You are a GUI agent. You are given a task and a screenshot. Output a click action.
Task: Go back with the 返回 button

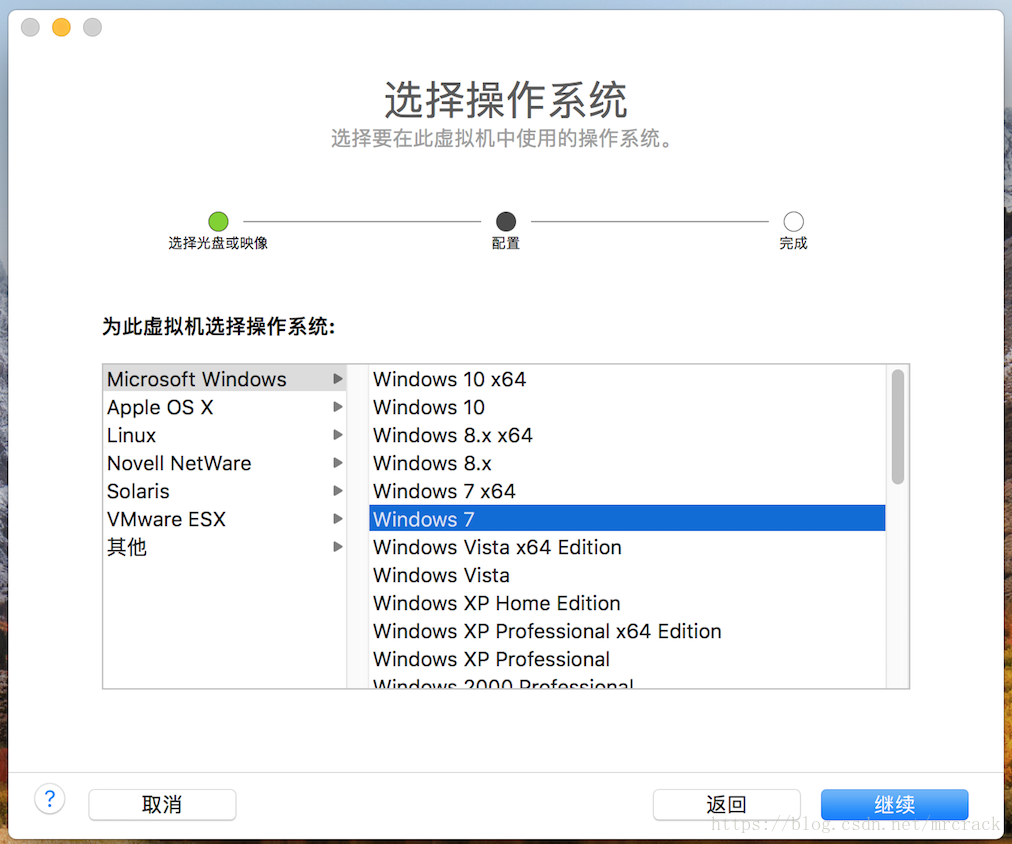tap(727, 804)
